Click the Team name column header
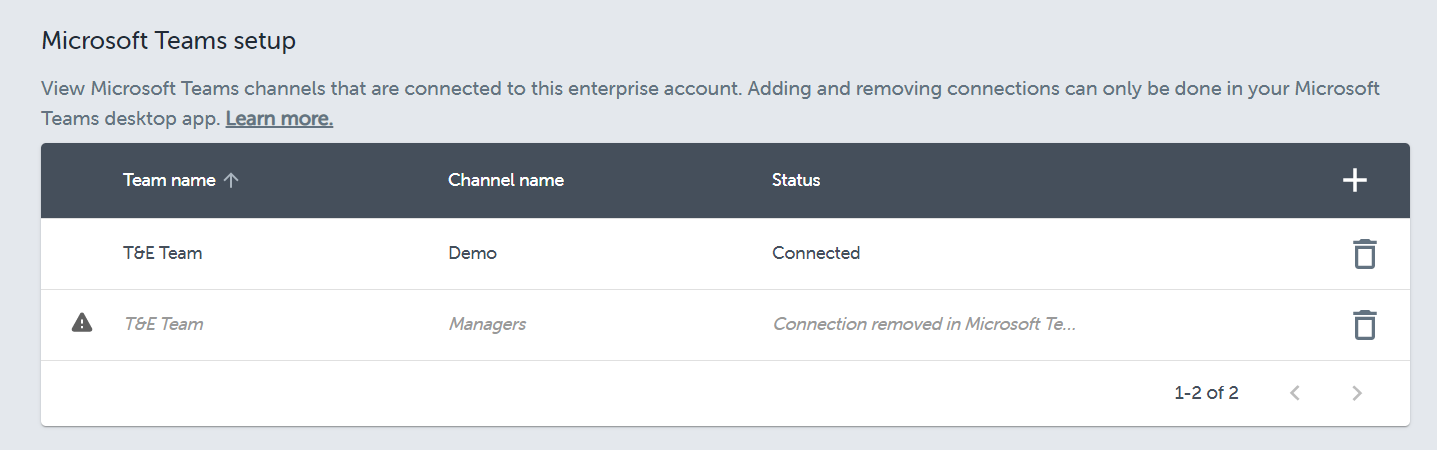This screenshot has height=450, width=1437. (169, 180)
